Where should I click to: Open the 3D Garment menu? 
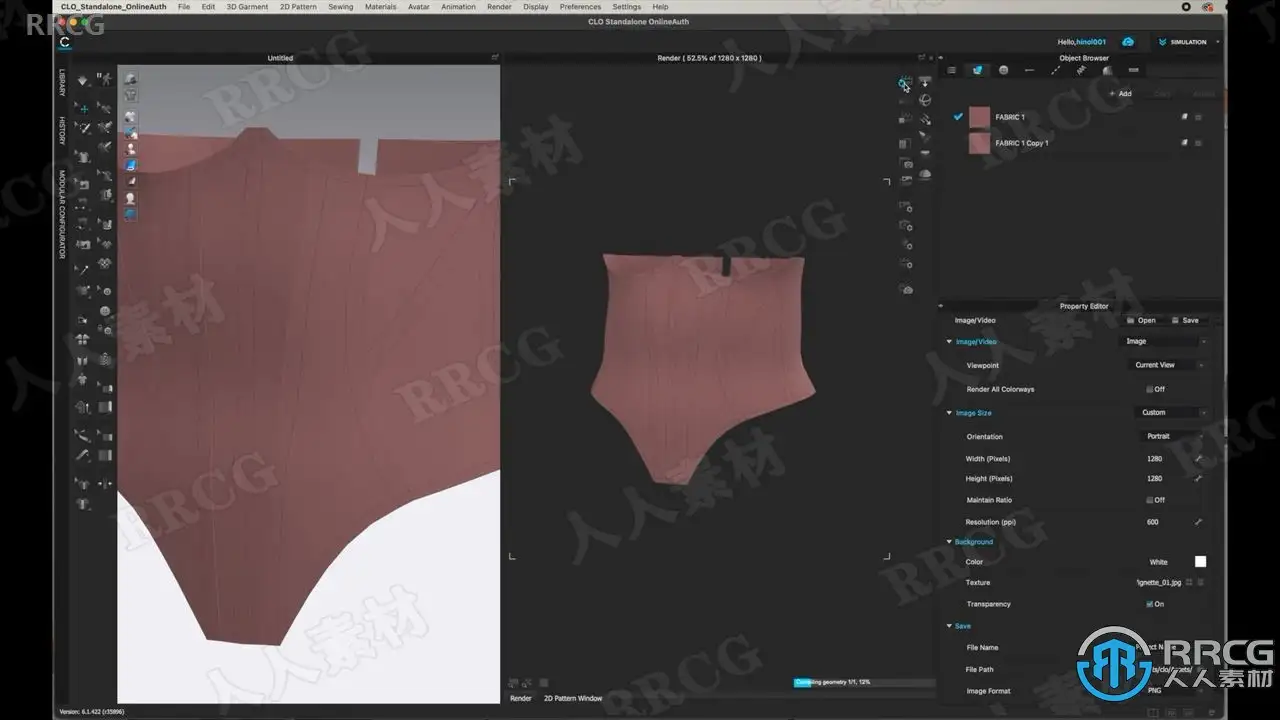pos(247,7)
